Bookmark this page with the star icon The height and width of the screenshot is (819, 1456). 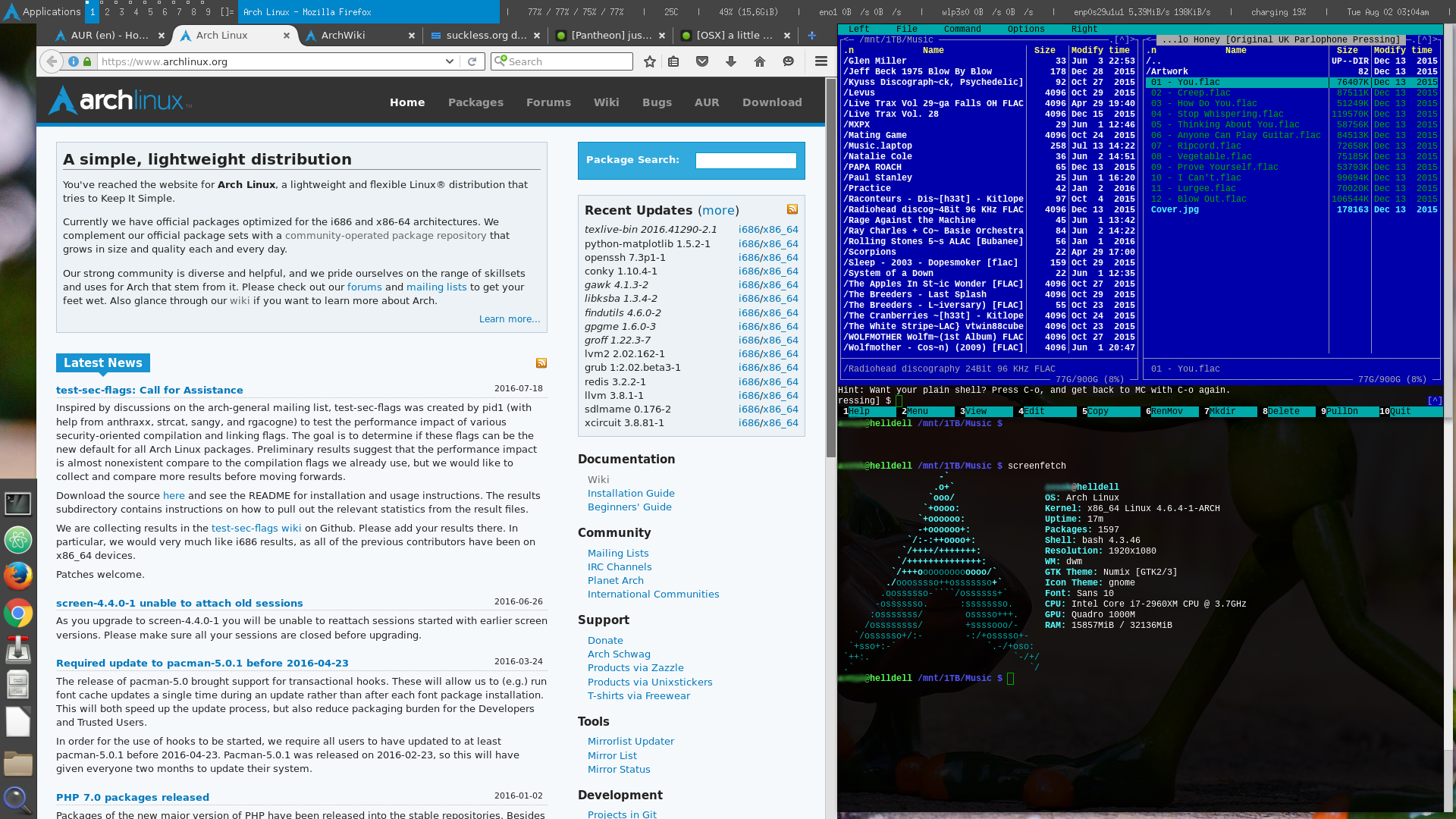650,61
